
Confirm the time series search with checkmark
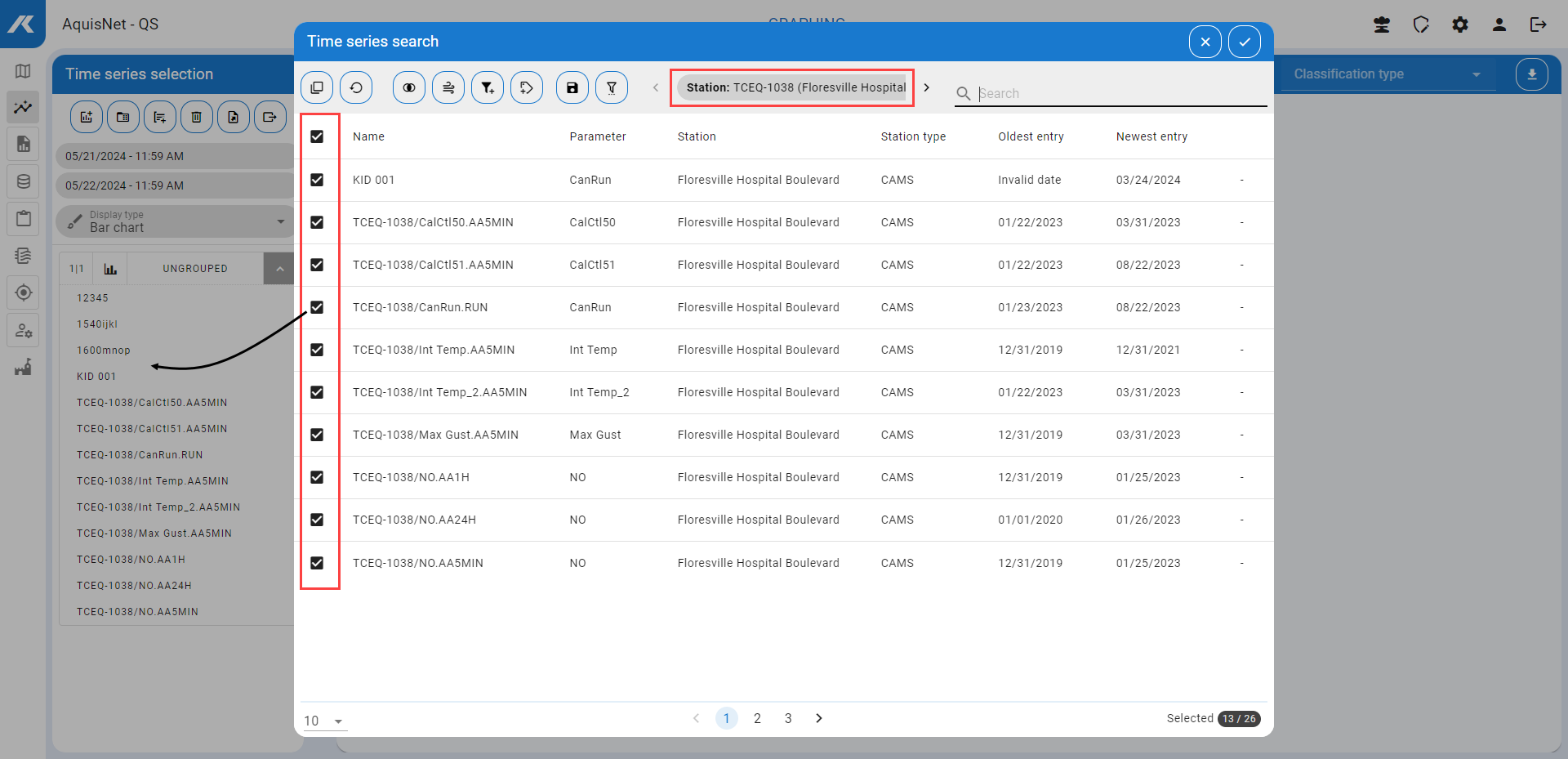(1245, 42)
